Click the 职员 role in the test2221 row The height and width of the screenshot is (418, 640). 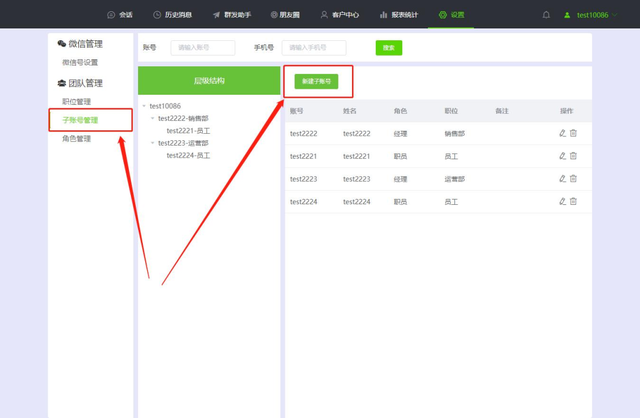pyautogui.click(x=400, y=156)
